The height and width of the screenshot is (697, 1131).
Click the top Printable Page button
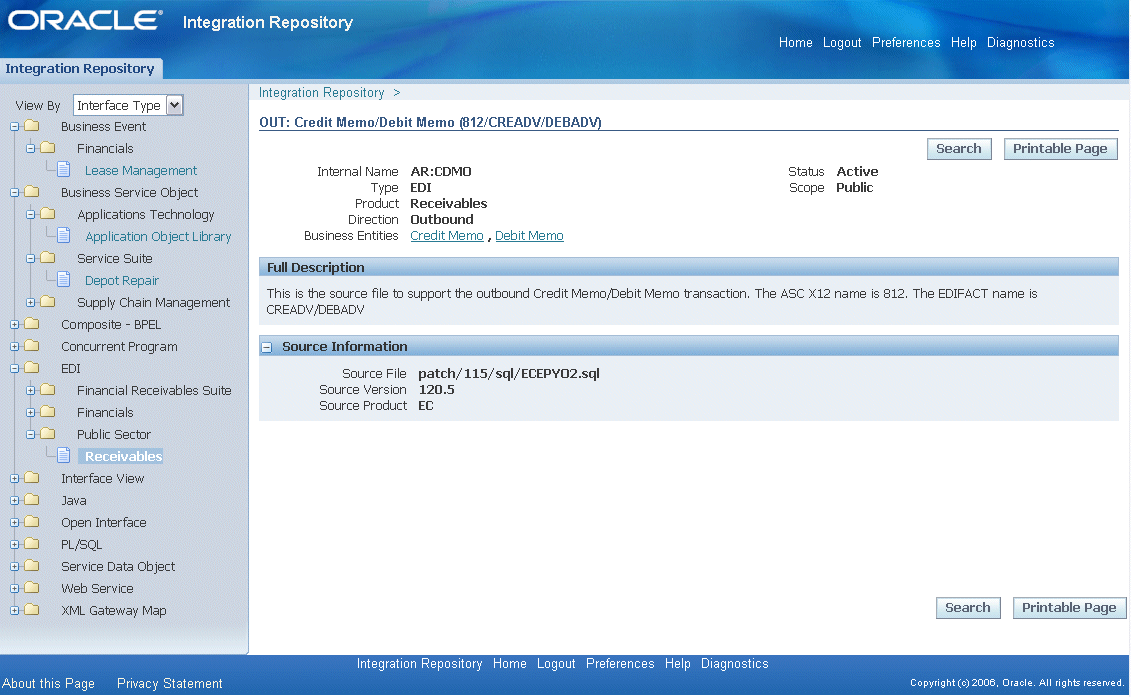(1060, 149)
